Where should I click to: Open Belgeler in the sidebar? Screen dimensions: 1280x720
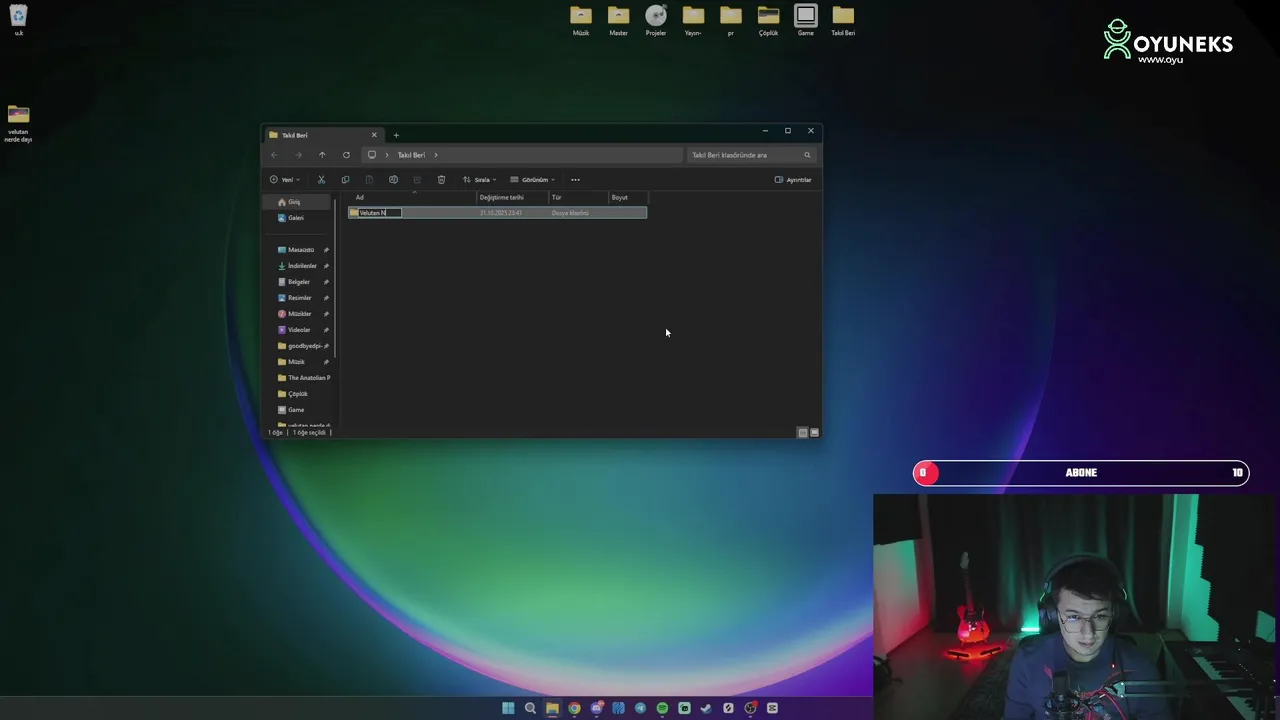click(x=298, y=282)
